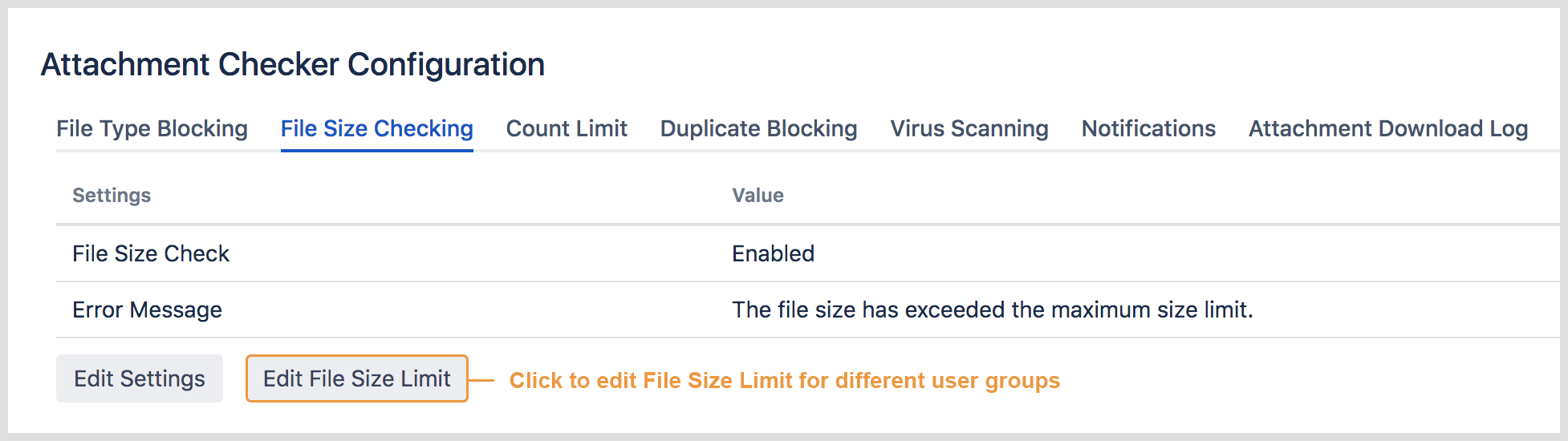Click the blue underline beneath File Size Checking

pos(376,150)
